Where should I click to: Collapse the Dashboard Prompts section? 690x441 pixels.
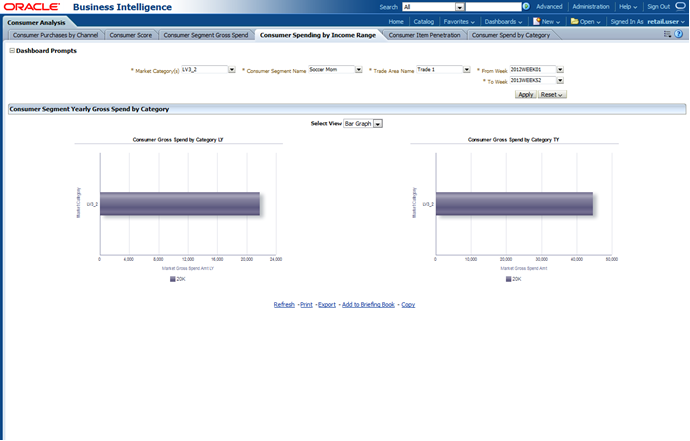12,51
